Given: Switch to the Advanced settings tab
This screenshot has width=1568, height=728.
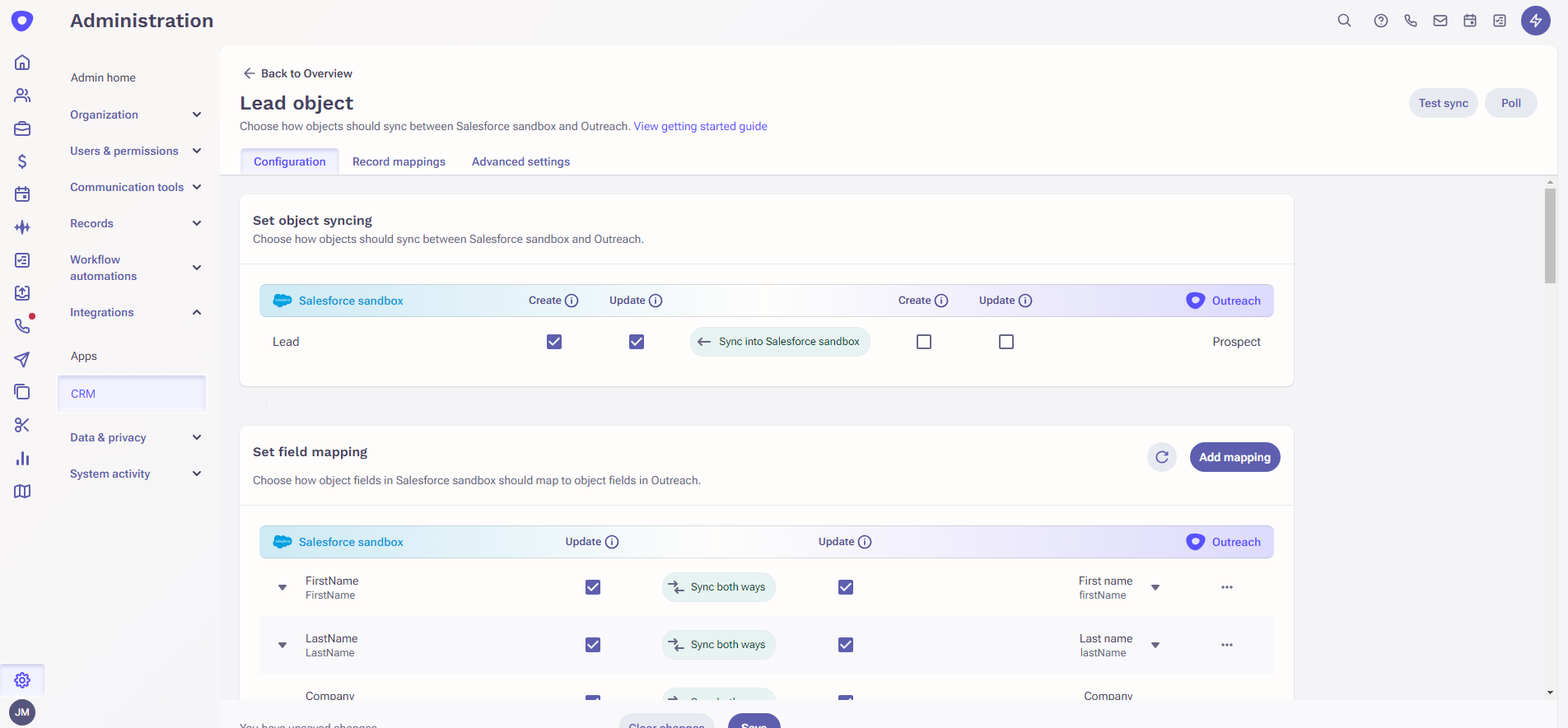Looking at the screenshot, I should 520,161.
